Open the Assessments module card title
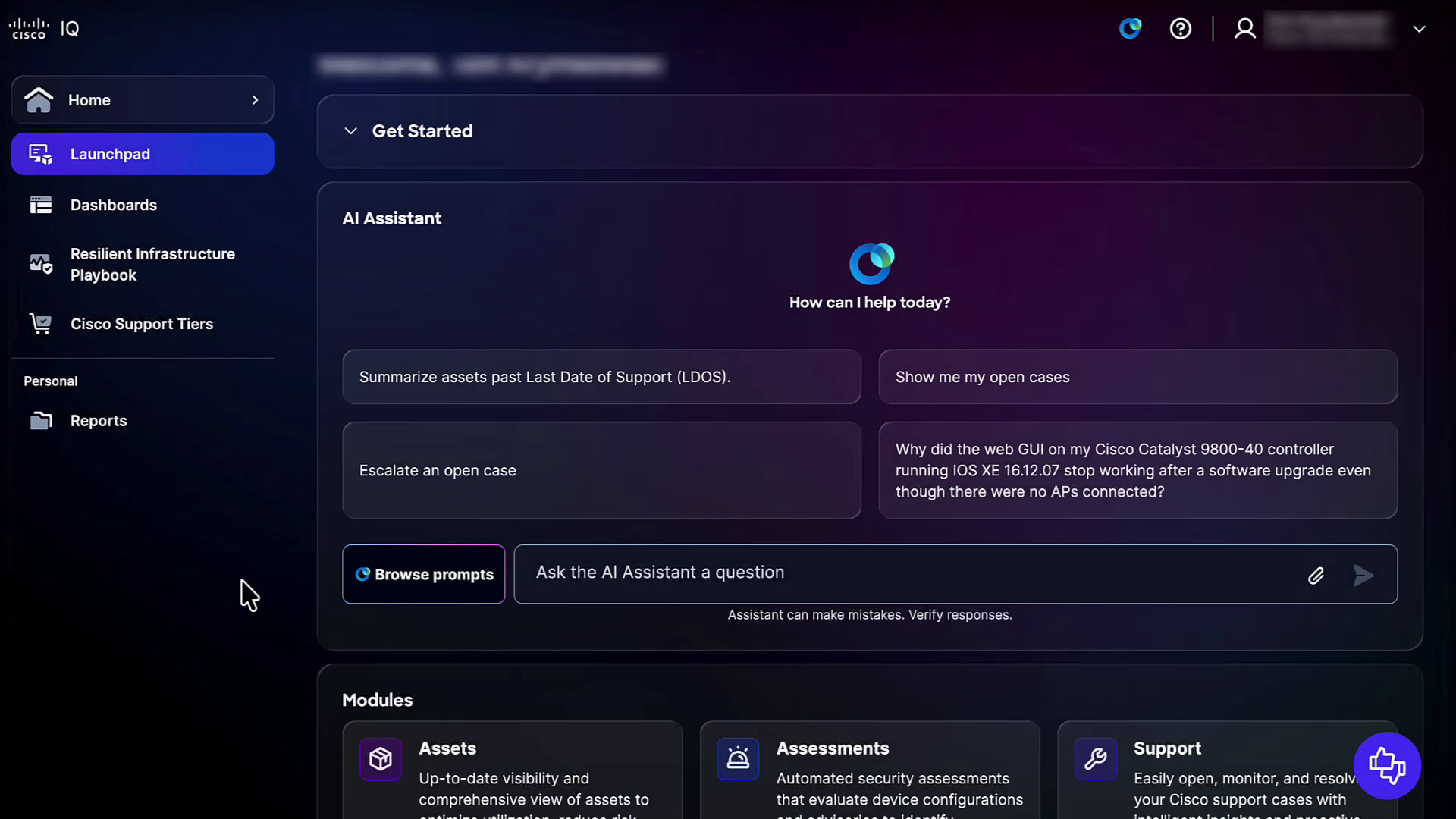The height and width of the screenshot is (819, 1456). click(x=833, y=748)
